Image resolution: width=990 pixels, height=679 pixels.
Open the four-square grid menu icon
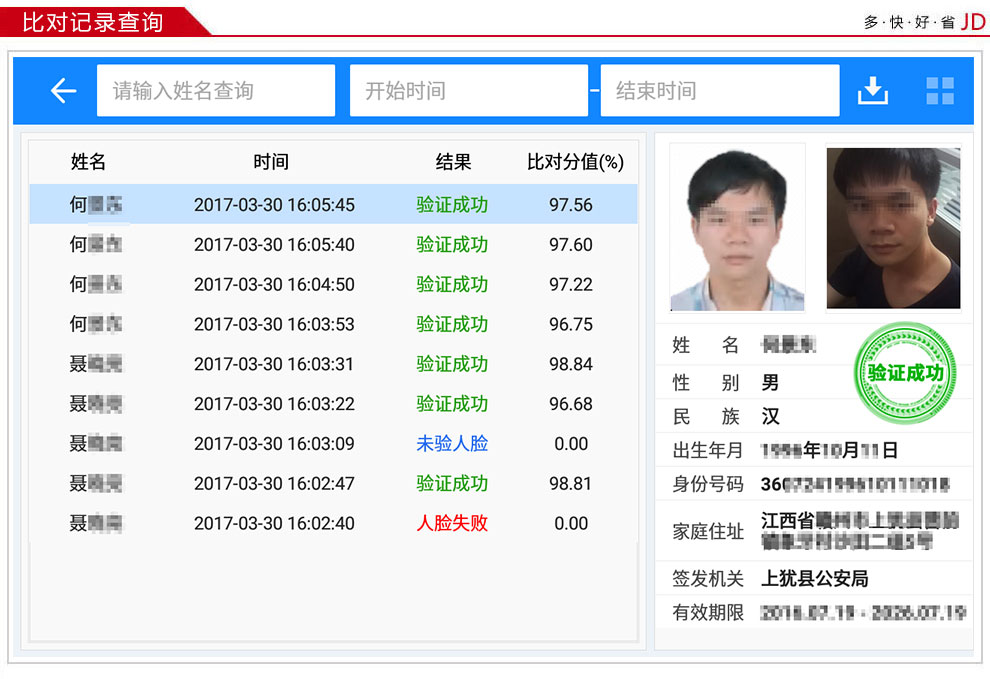(939, 90)
